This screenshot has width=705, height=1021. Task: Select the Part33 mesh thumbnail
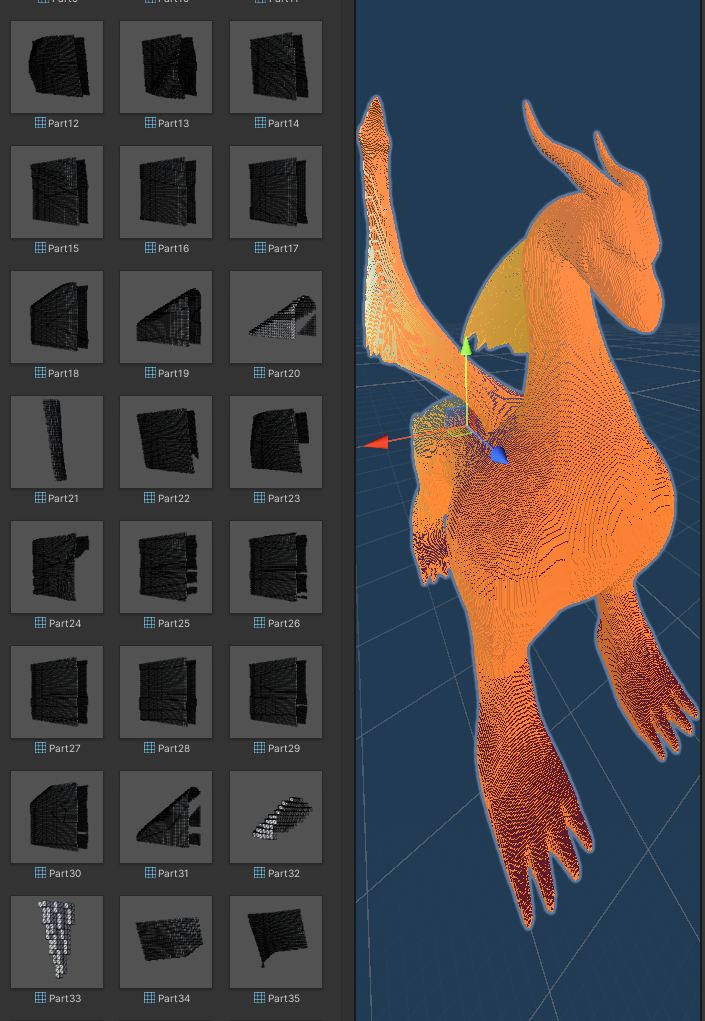tap(57, 942)
